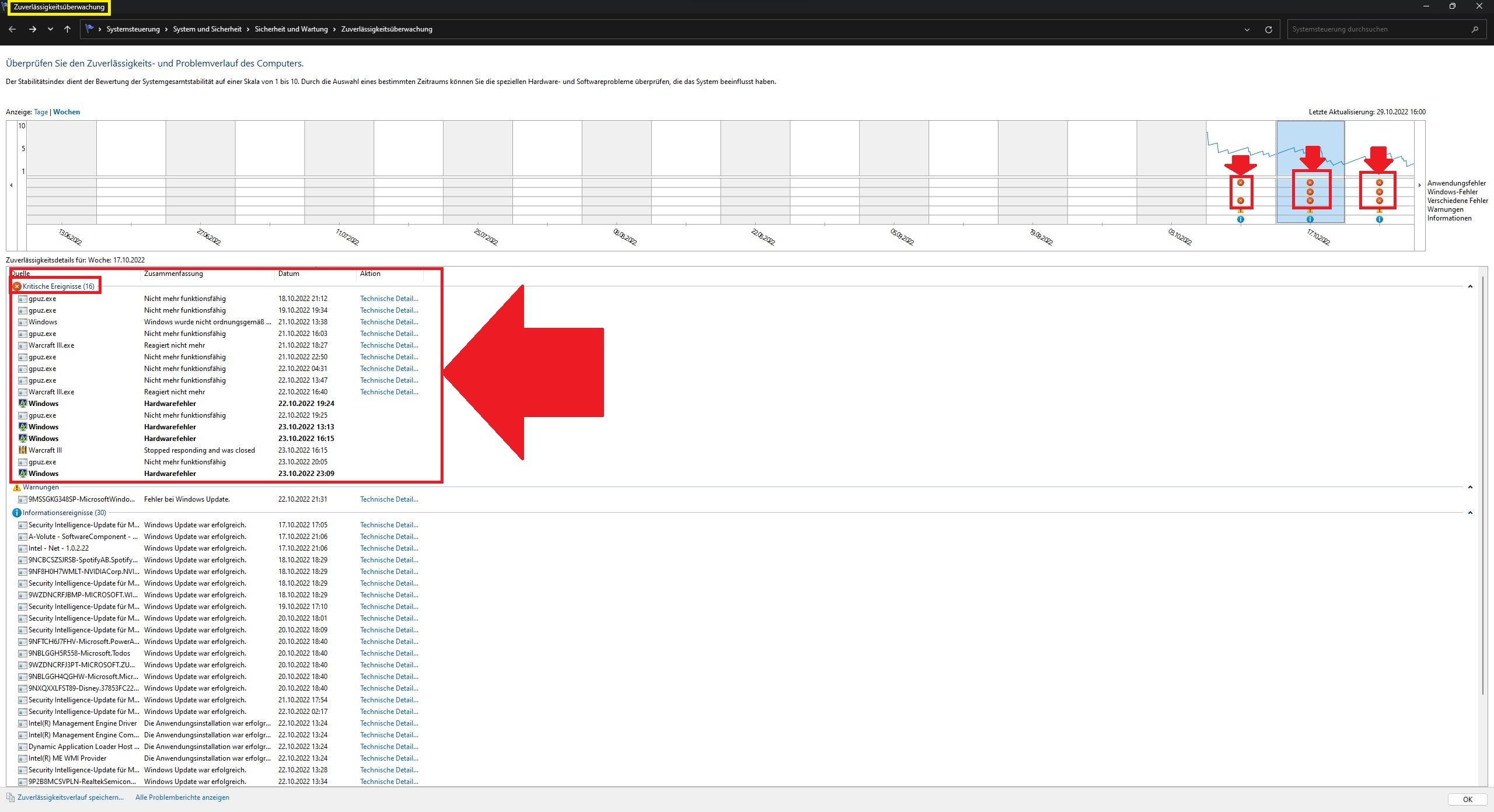Click the red error icon beside Kritische Ereignisse
Viewport: 1494px width, 812px height.
(17, 286)
